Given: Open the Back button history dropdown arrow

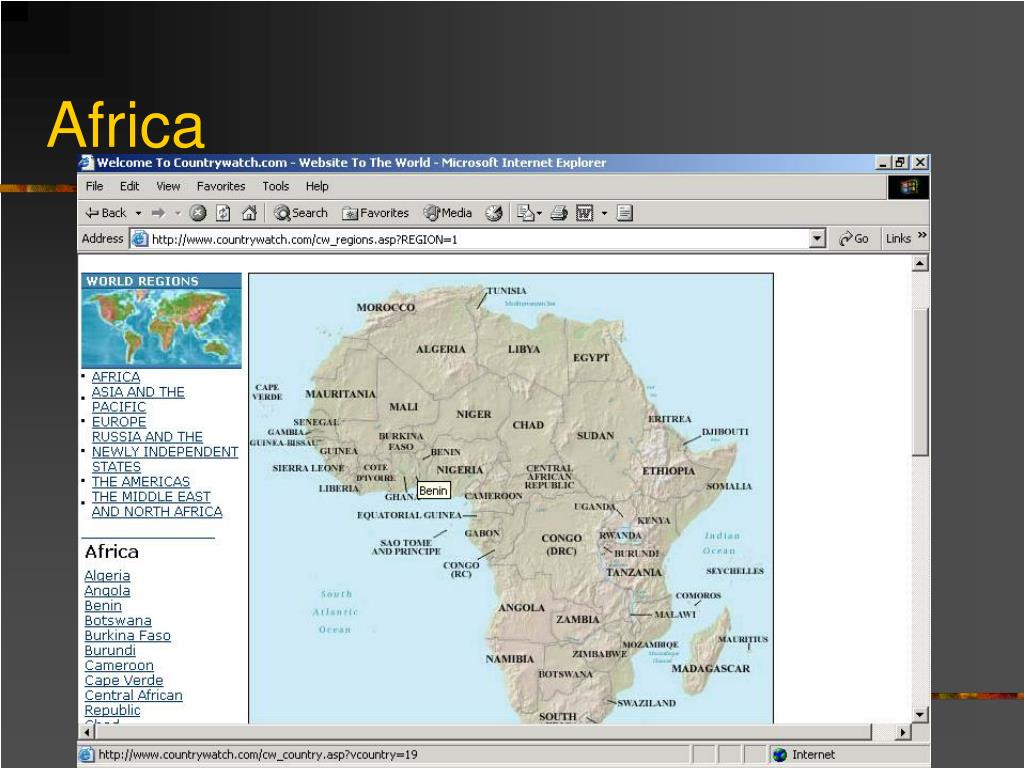Looking at the screenshot, I should pyautogui.click(x=138, y=213).
